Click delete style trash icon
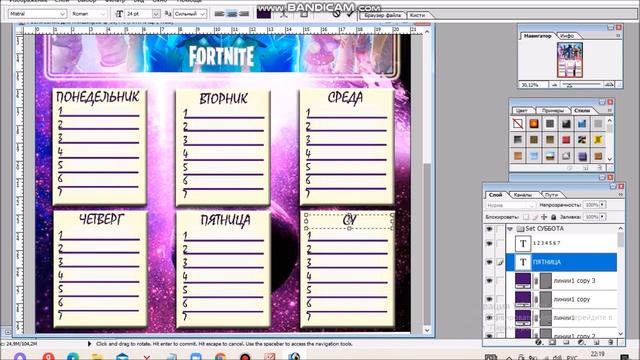This screenshot has height=360, width=640. [x=600, y=168]
